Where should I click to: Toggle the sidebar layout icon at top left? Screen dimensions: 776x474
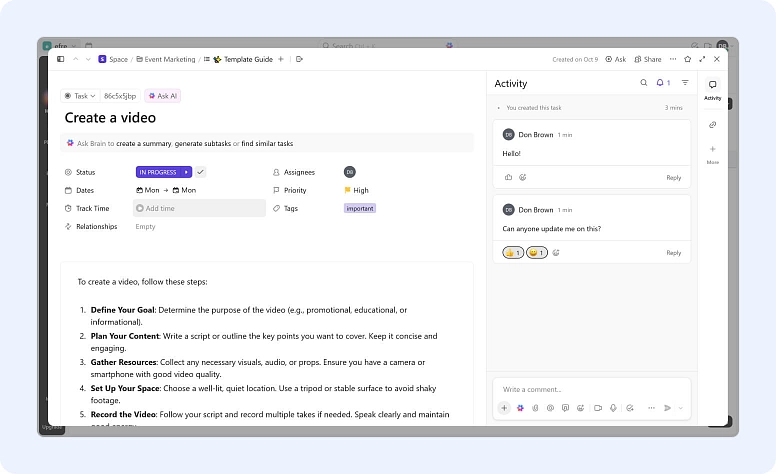tap(61, 59)
